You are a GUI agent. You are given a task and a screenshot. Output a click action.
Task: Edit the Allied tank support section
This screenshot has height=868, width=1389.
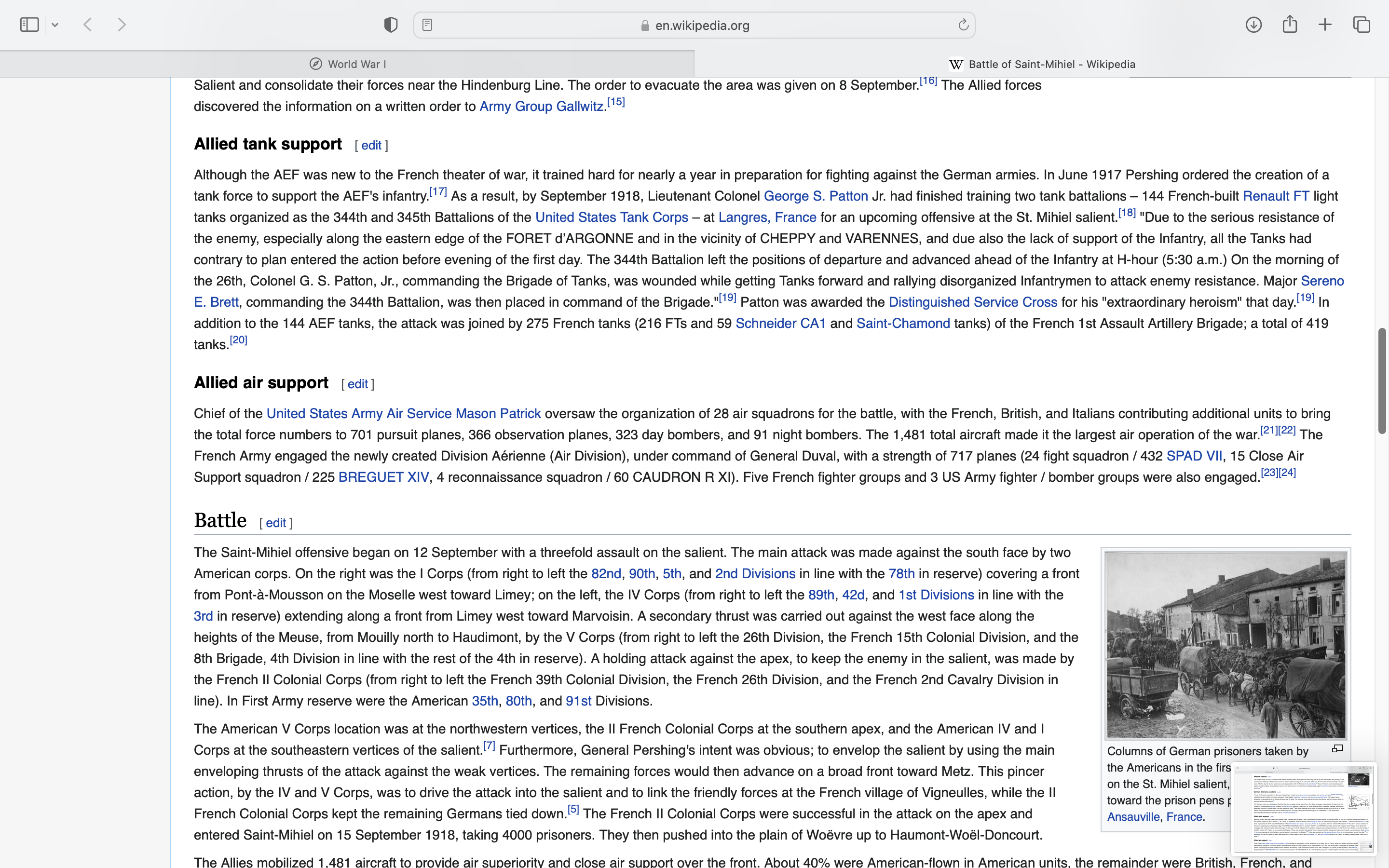(x=371, y=146)
